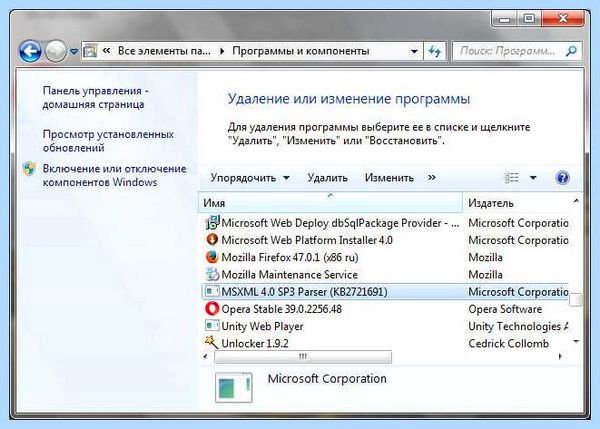Image resolution: width=600 pixels, height=429 pixels.
Task: Click the Web Platform Installer icon
Action: click(x=212, y=240)
